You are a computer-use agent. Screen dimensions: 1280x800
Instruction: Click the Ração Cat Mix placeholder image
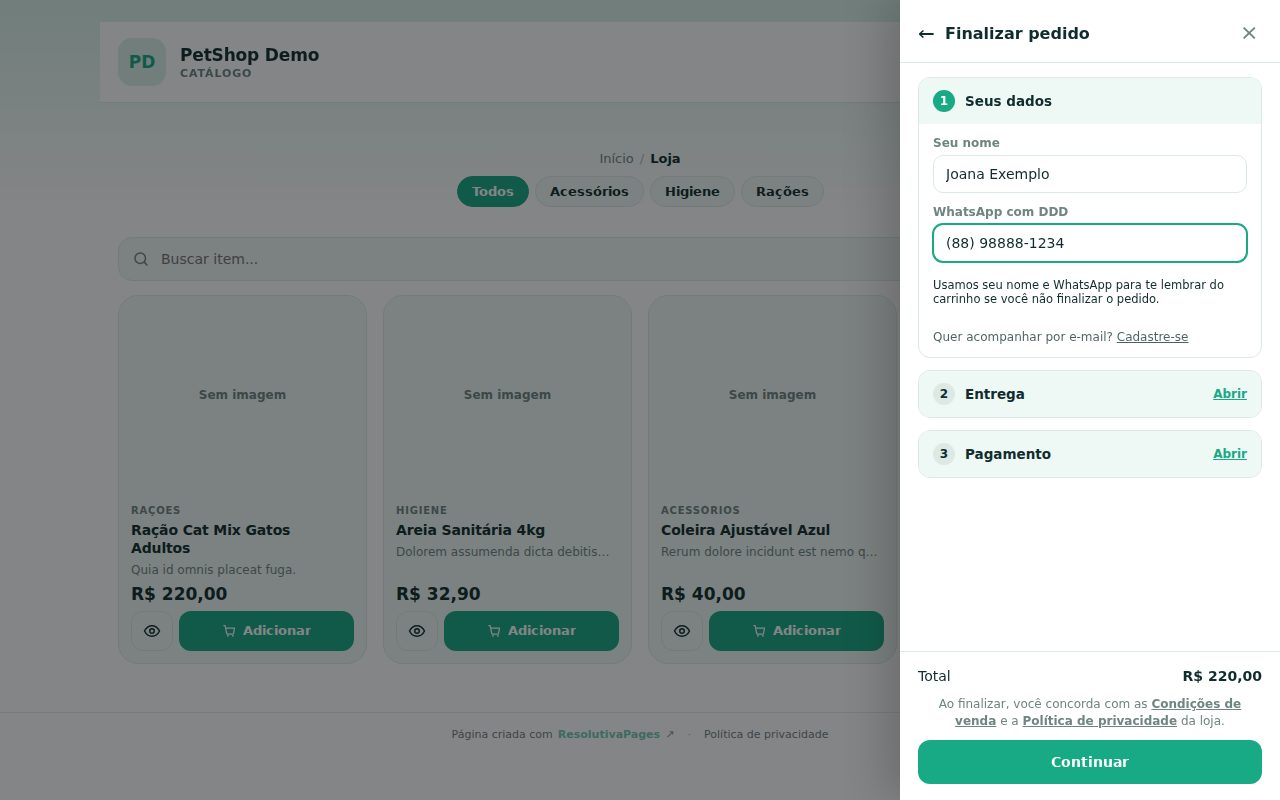tap(242, 395)
